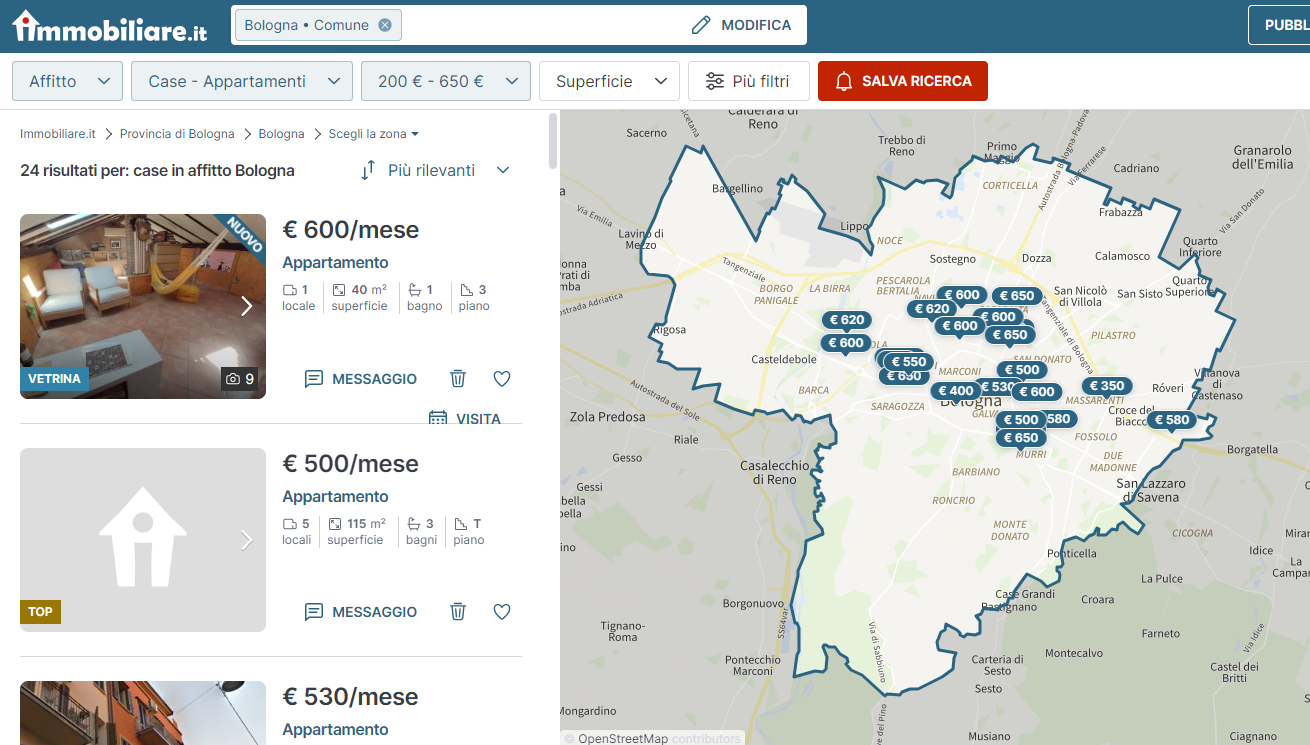Screen dimensions: 1310x745
Task: Select the € 600 marker beside Casteldebole
Action: [x=846, y=343]
